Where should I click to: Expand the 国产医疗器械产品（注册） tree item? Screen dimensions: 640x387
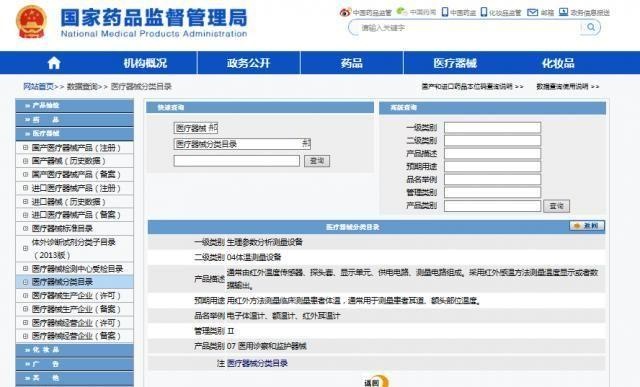(x=25, y=147)
